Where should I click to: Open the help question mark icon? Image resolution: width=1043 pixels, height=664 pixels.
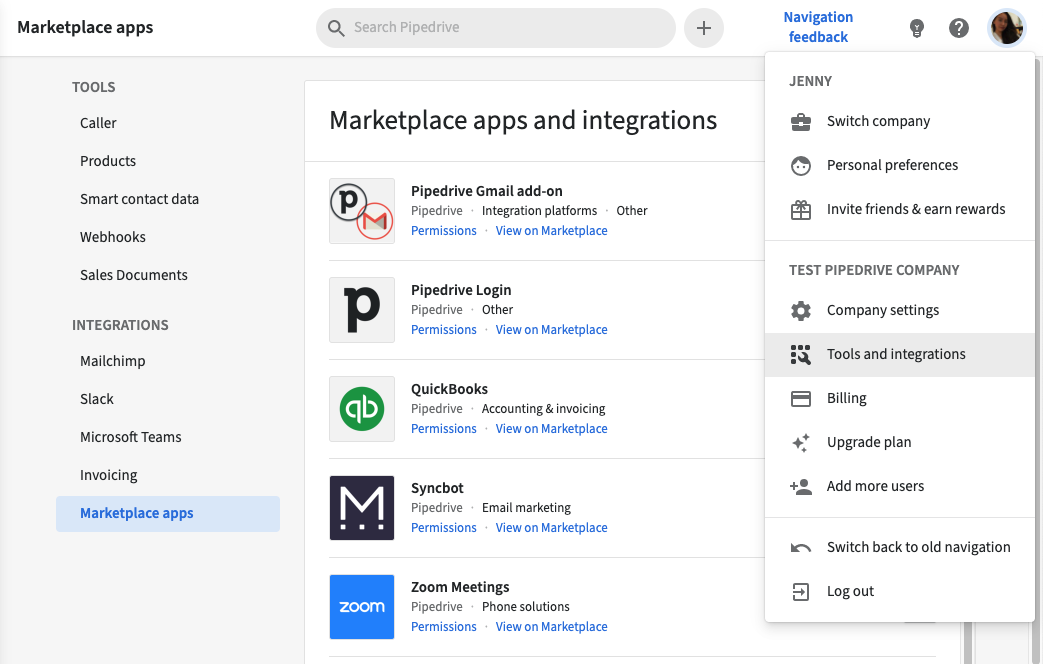[959, 28]
